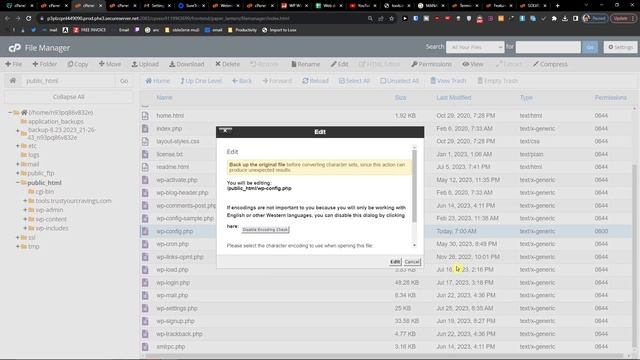
Task: Go to Home in the navigation bar
Action: tap(158, 81)
